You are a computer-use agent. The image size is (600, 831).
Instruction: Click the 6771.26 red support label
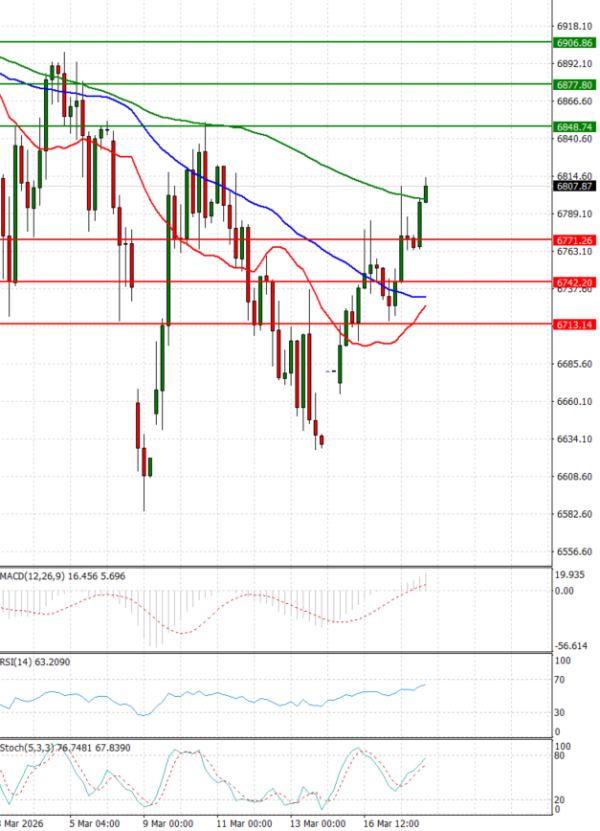pyautogui.click(x=574, y=240)
